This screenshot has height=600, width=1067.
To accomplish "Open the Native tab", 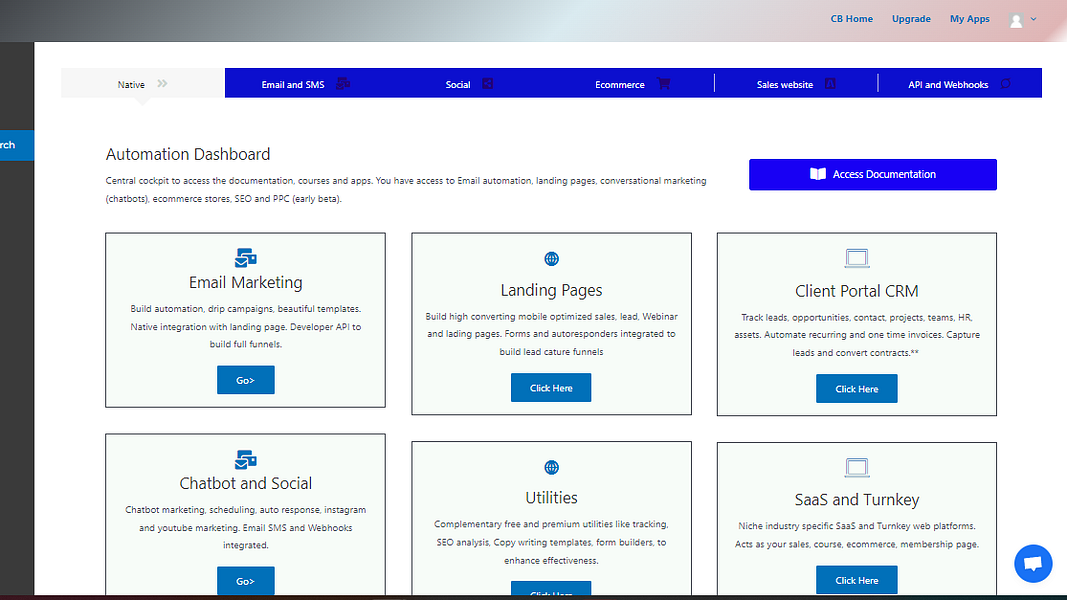I will 142,84.
